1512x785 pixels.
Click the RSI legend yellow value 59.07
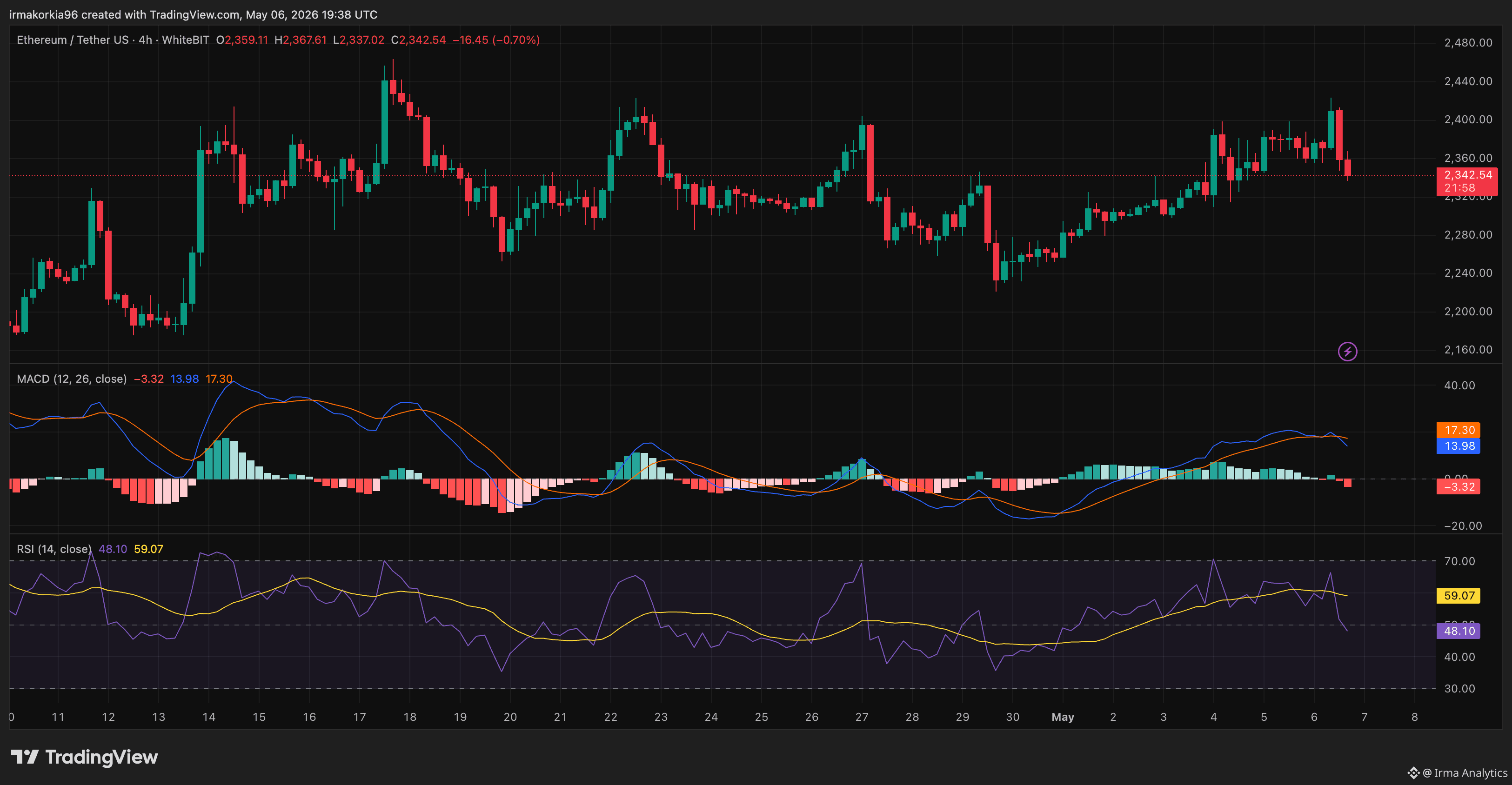148,549
